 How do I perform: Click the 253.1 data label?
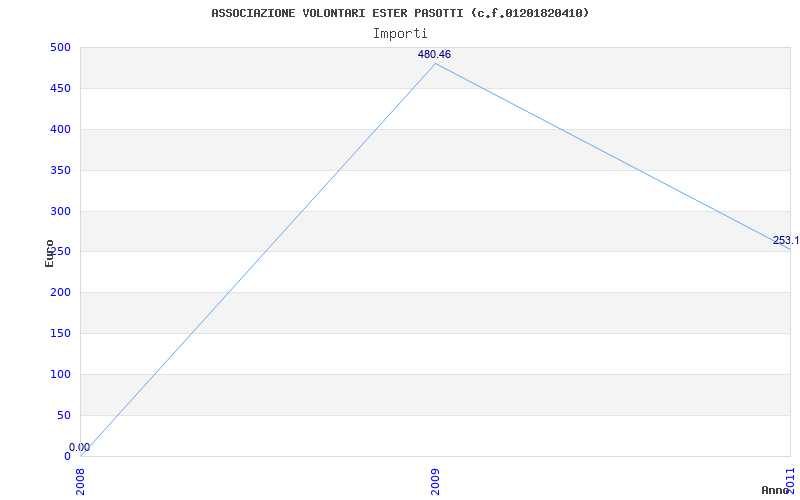click(786, 240)
